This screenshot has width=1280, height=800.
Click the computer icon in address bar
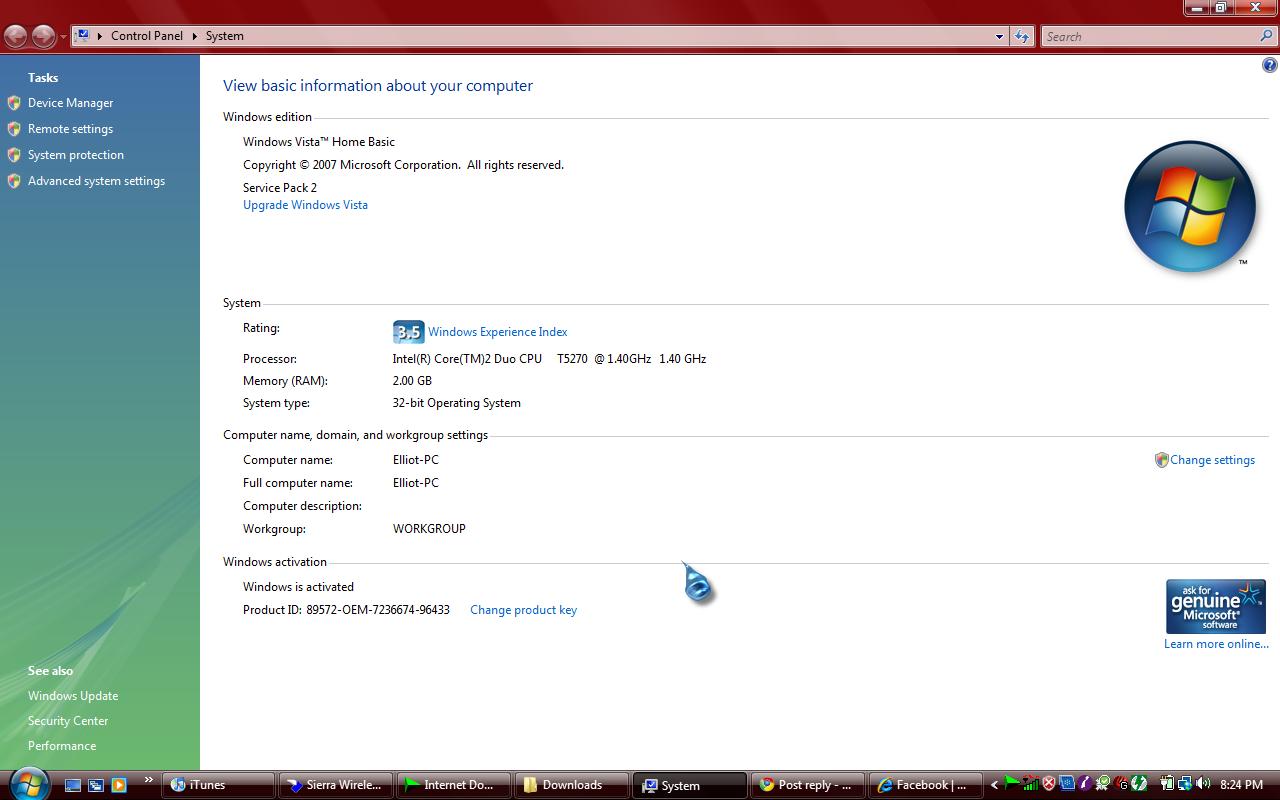click(x=83, y=36)
